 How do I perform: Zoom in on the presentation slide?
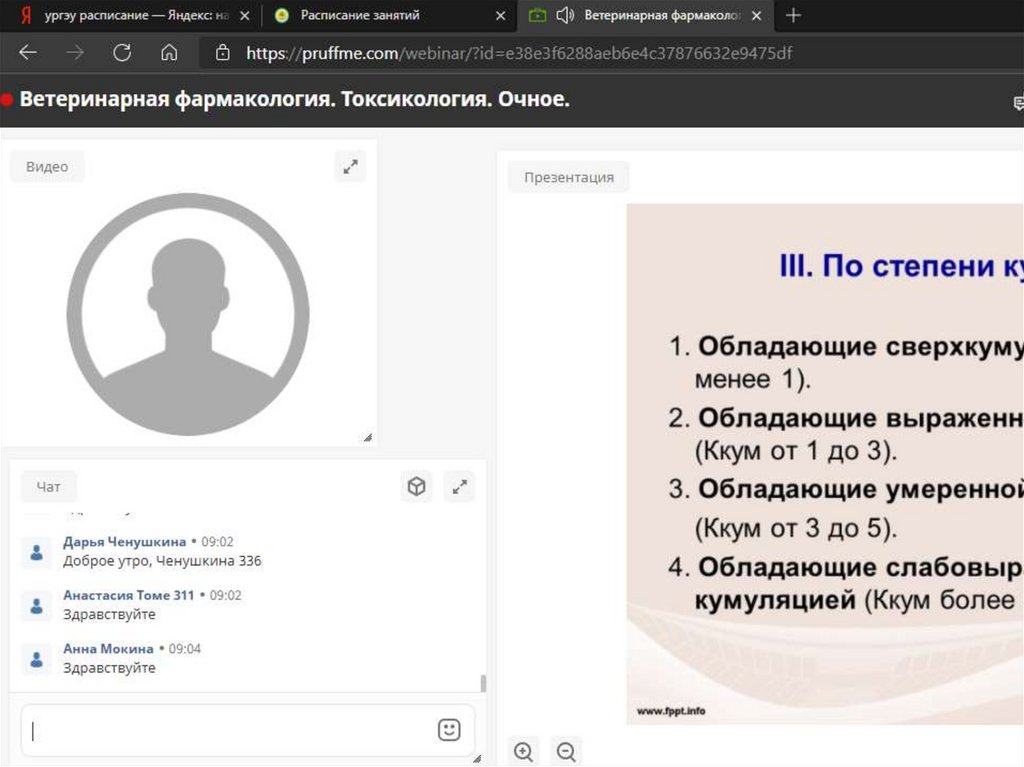523,751
